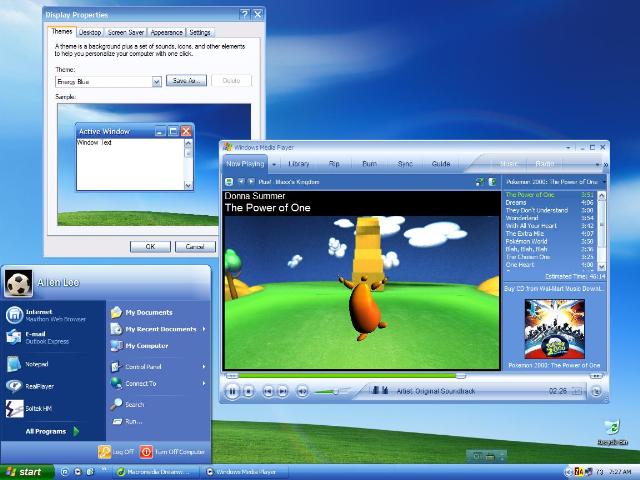Switch to the Rip tab
640x480 pixels.
point(334,164)
